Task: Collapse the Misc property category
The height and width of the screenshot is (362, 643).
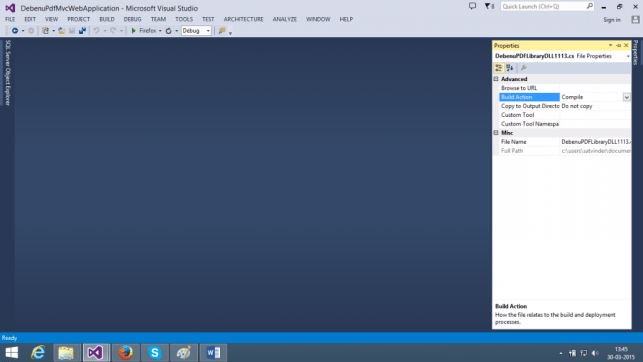Action: [x=496, y=133]
